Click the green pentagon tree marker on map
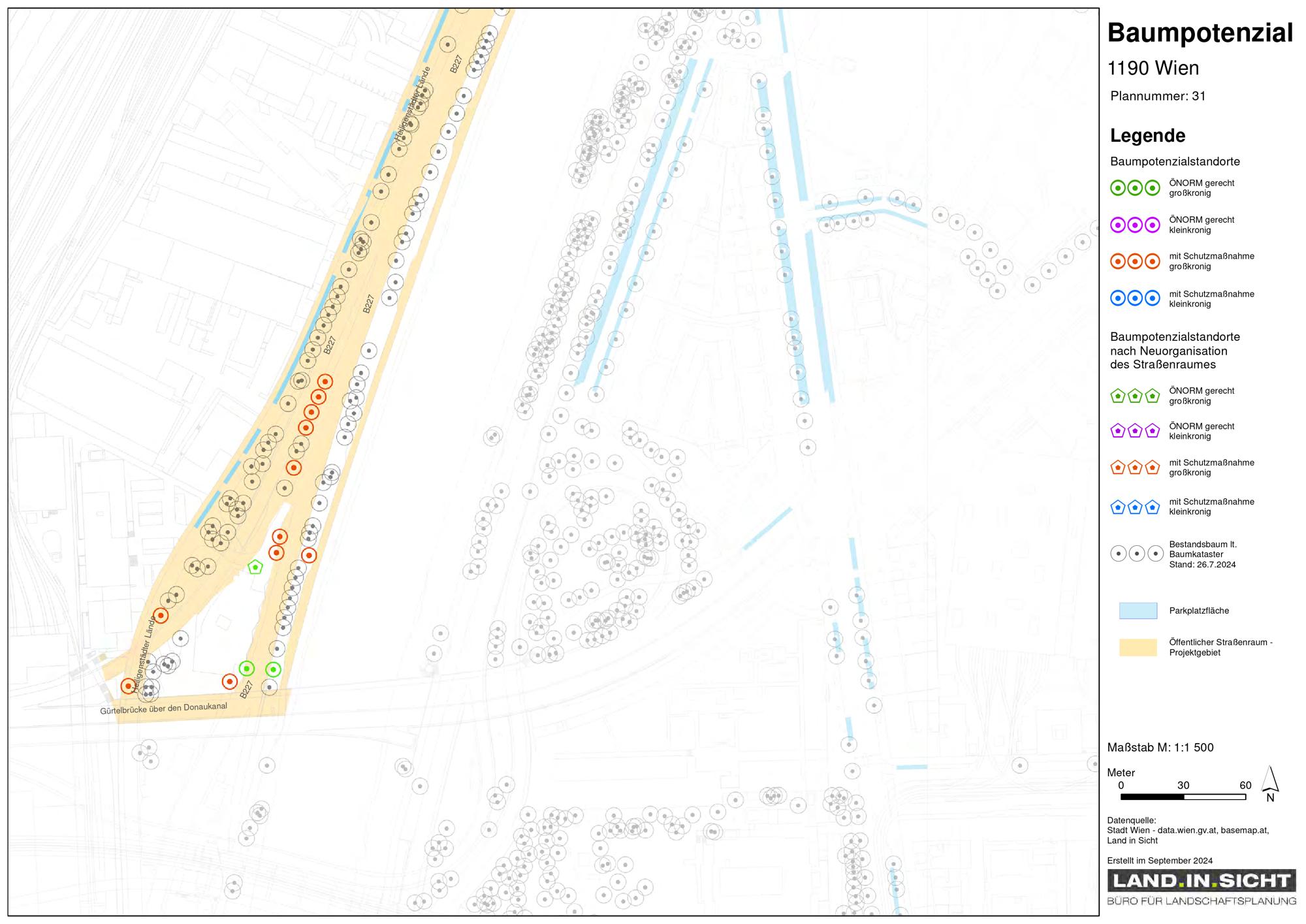Viewport: 1306px width, 924px height. coord(255,567)
